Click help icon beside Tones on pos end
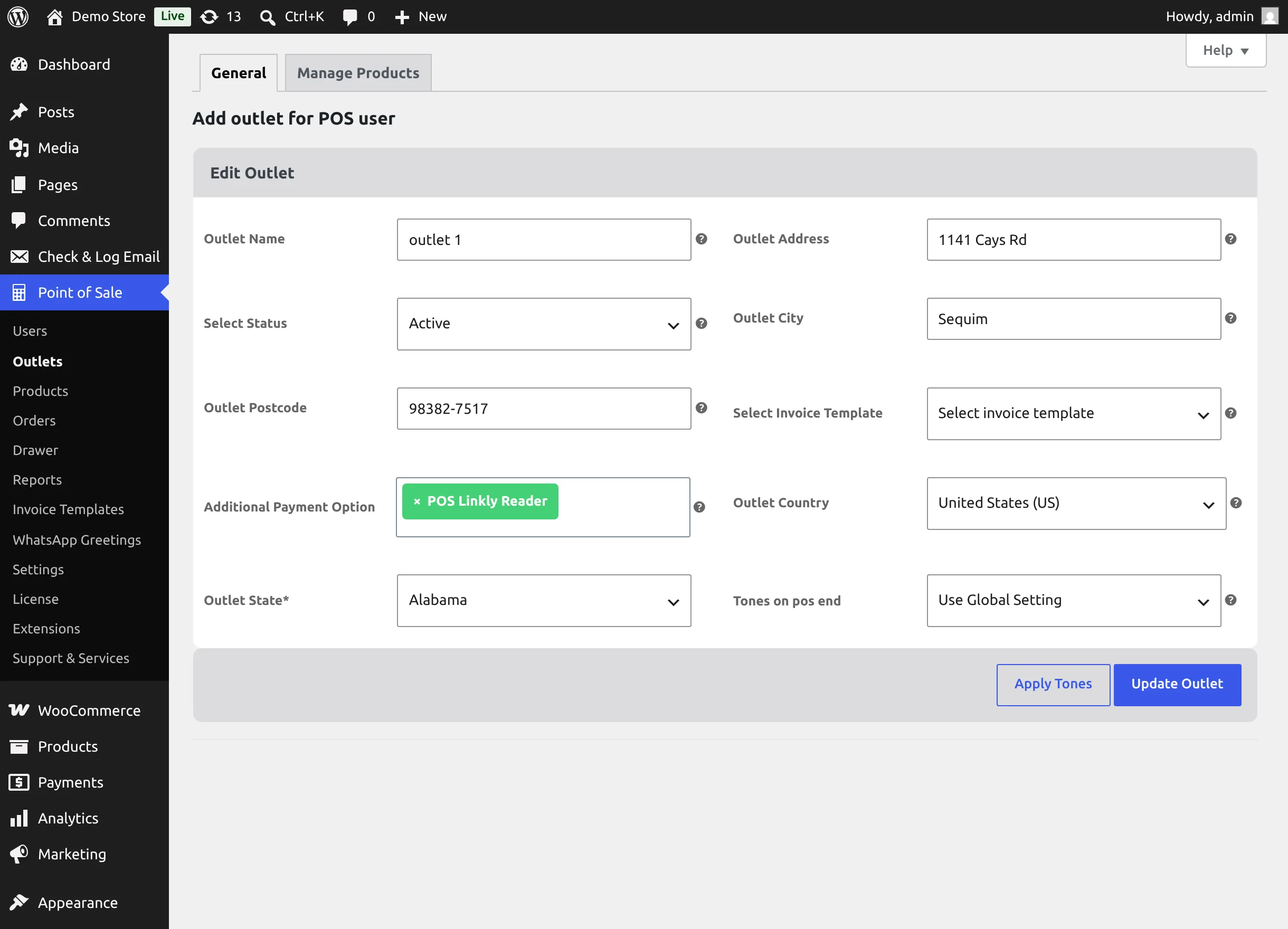Screen dimensions: 1288x929 click(x=1230, y=600)
